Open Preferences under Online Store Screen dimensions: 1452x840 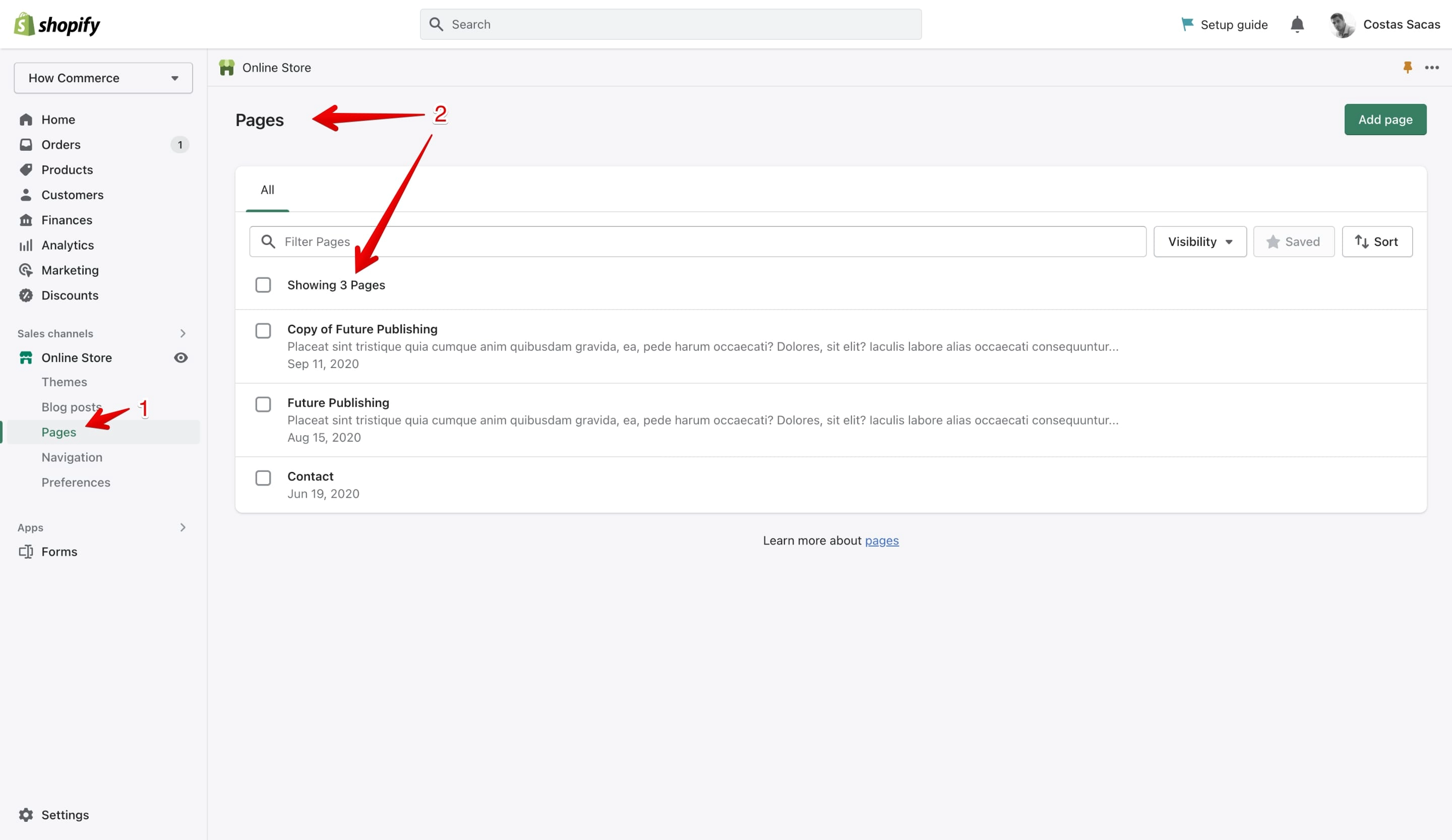(76, 482)
